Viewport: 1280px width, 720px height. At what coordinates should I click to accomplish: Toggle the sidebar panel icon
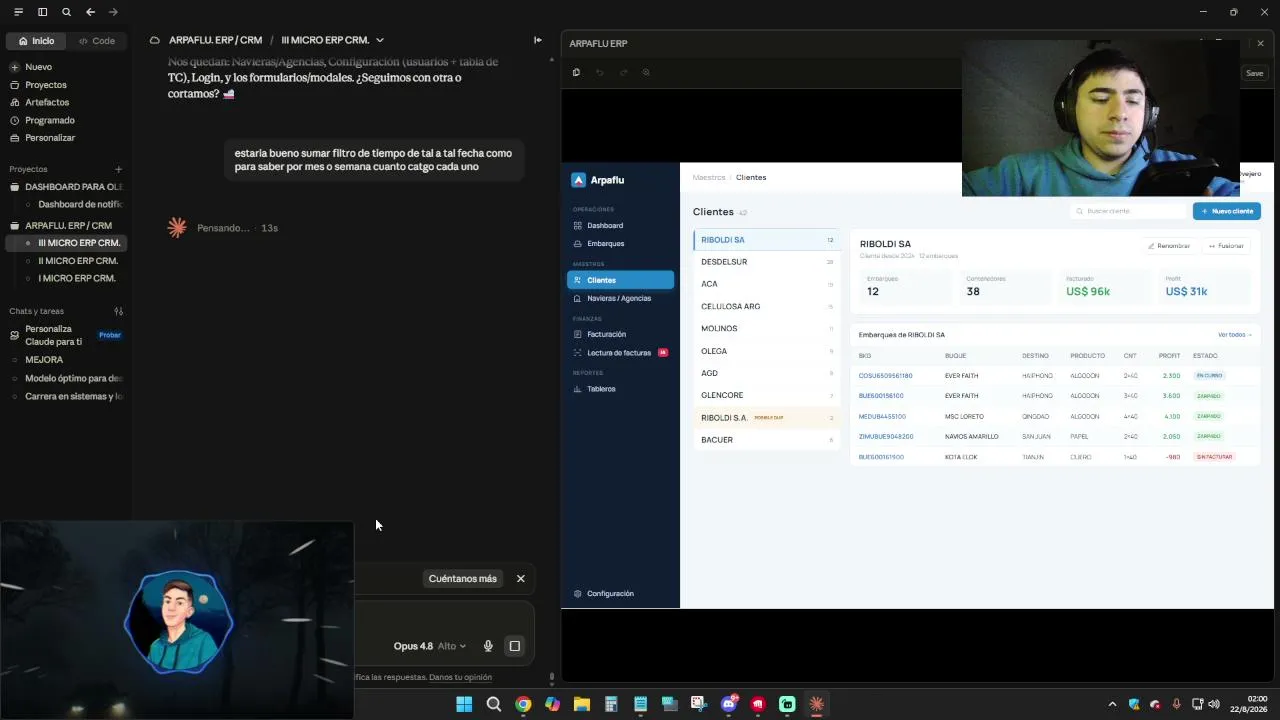click(x=42, y=12)
